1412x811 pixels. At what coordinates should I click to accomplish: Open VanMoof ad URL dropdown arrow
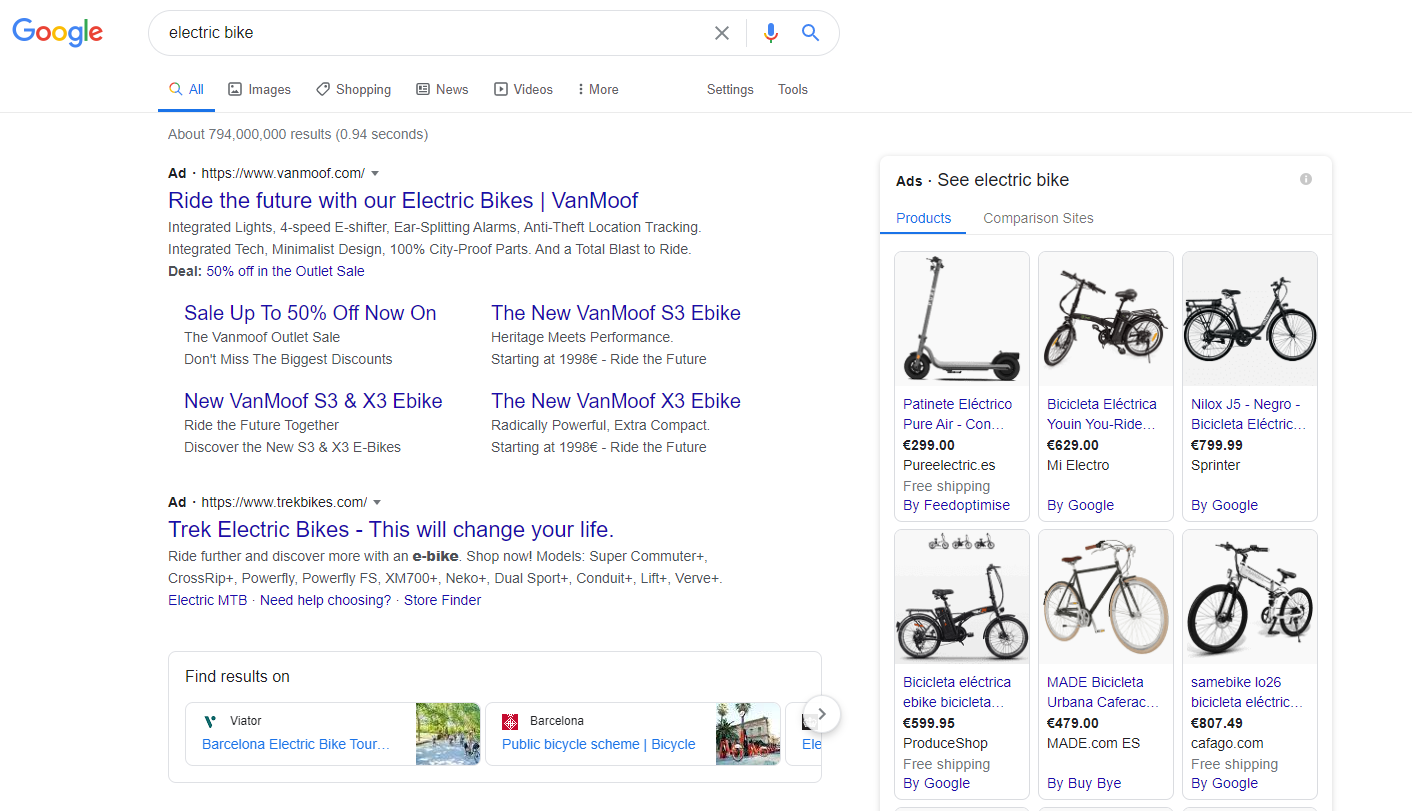pos(375,173)
